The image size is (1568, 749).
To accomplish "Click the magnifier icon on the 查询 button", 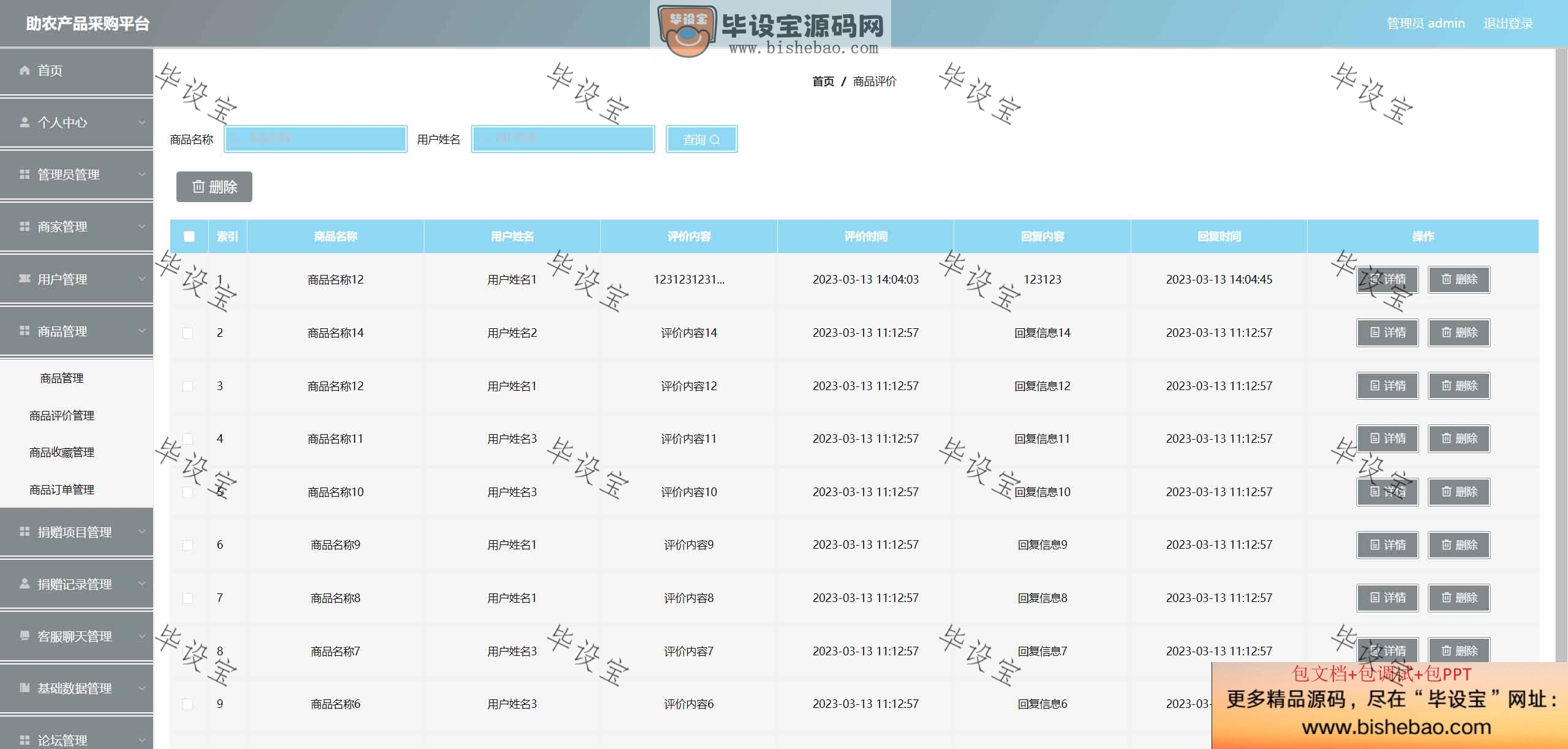I will 715,140.
